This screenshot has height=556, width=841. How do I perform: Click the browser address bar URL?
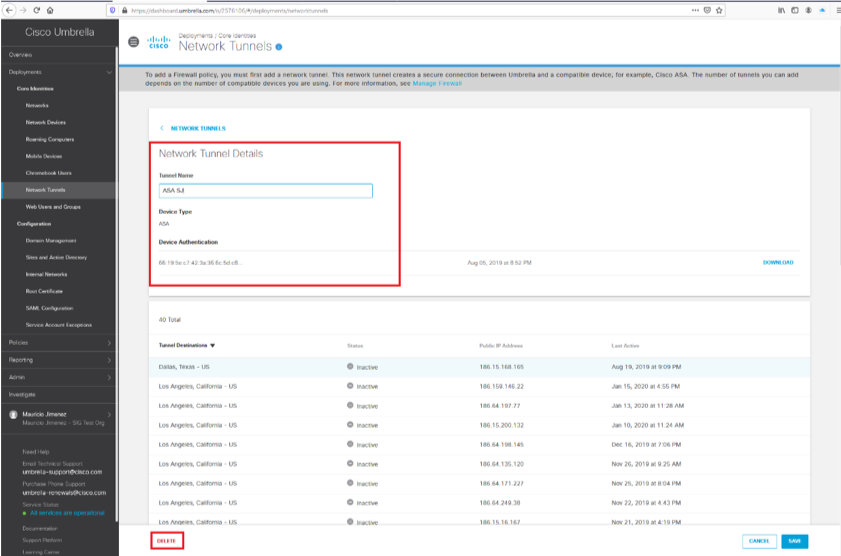click(230, 11)
